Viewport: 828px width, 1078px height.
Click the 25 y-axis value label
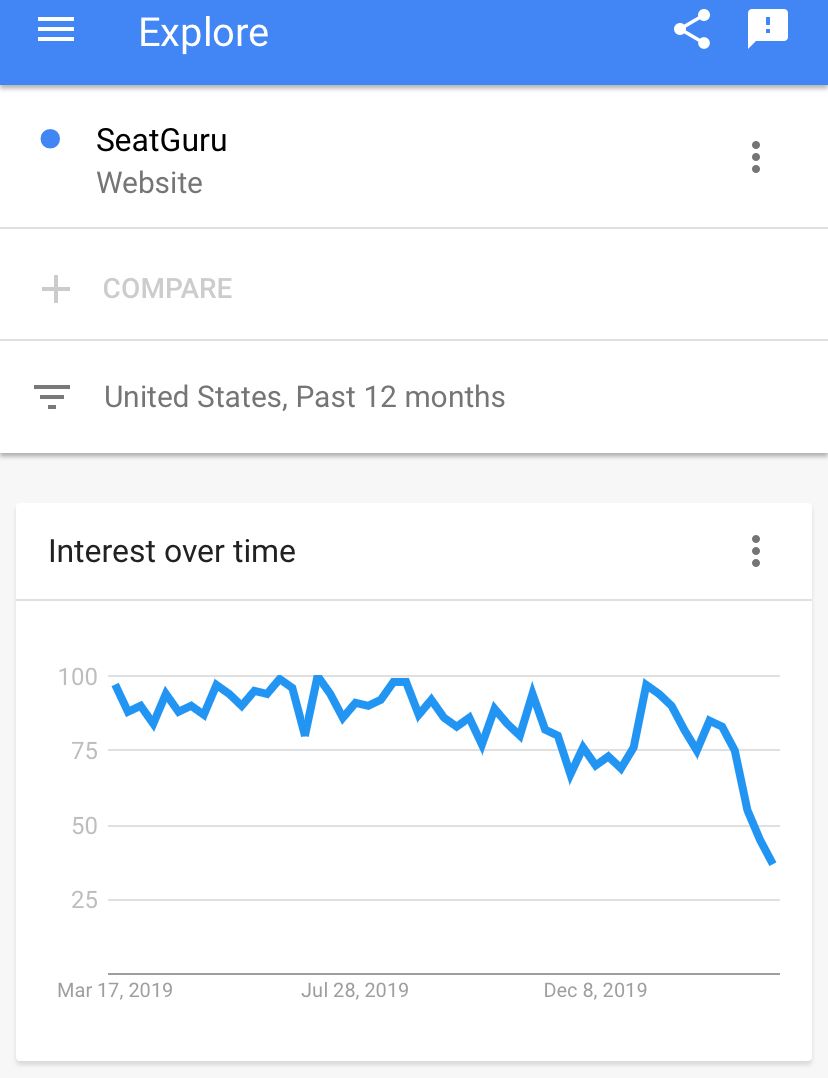[x=84, y=900]
